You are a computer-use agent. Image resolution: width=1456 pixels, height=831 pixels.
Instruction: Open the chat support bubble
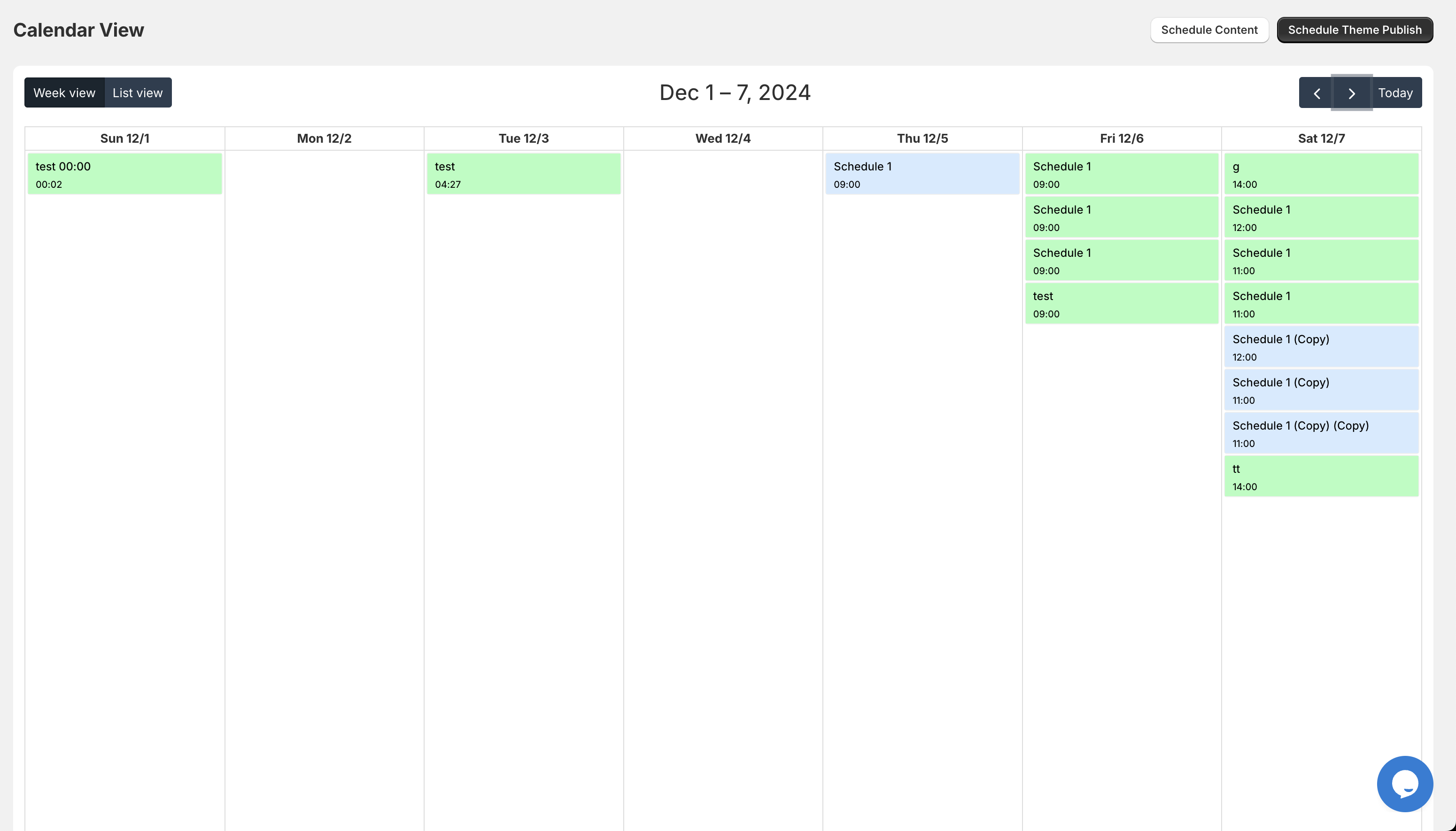tap(1405, 784)
